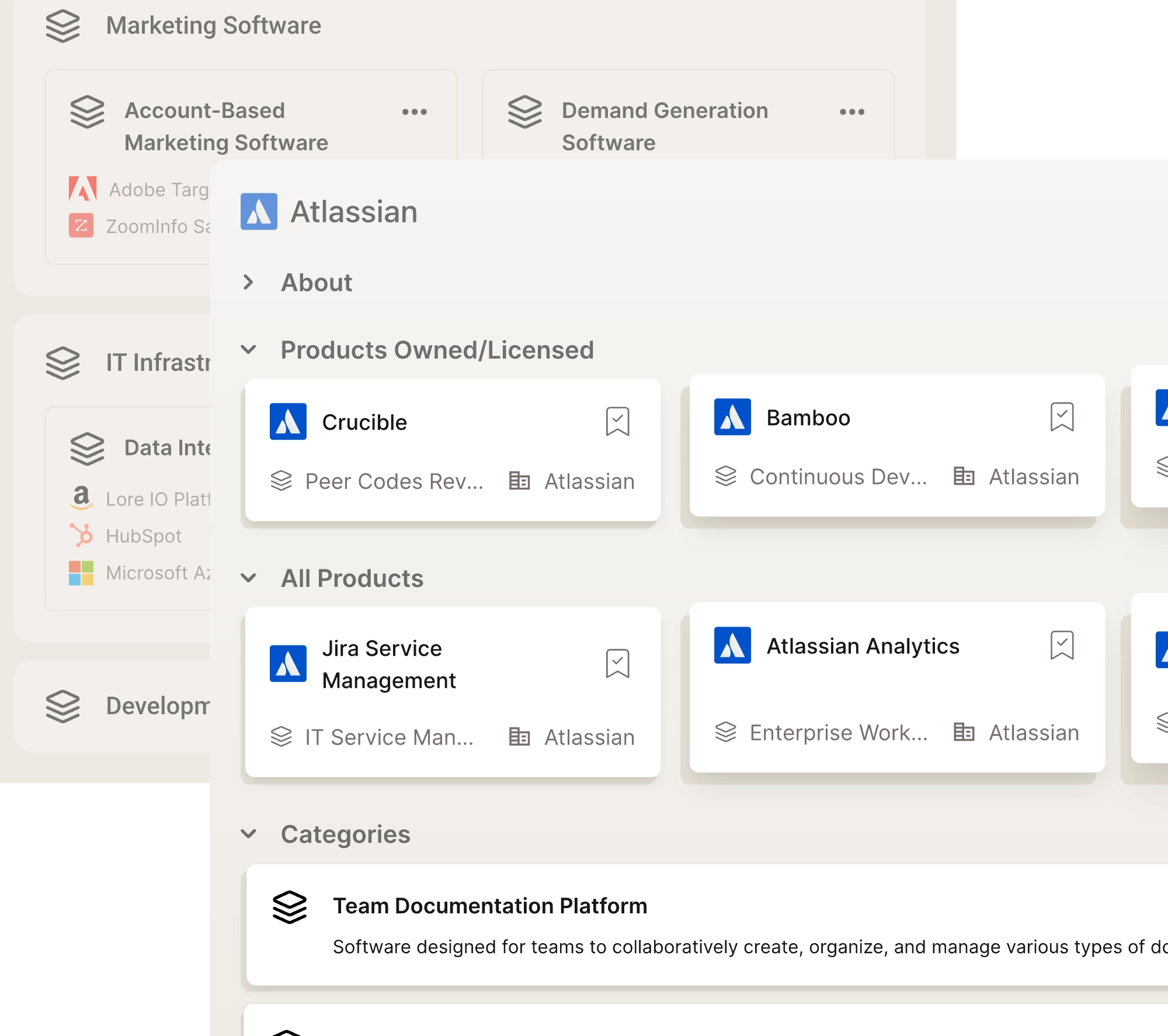Viewport: 1168px width, 1036px height.
Task: Toggle the bookmark on the Crucible card
Action: [x=617, y=421]
